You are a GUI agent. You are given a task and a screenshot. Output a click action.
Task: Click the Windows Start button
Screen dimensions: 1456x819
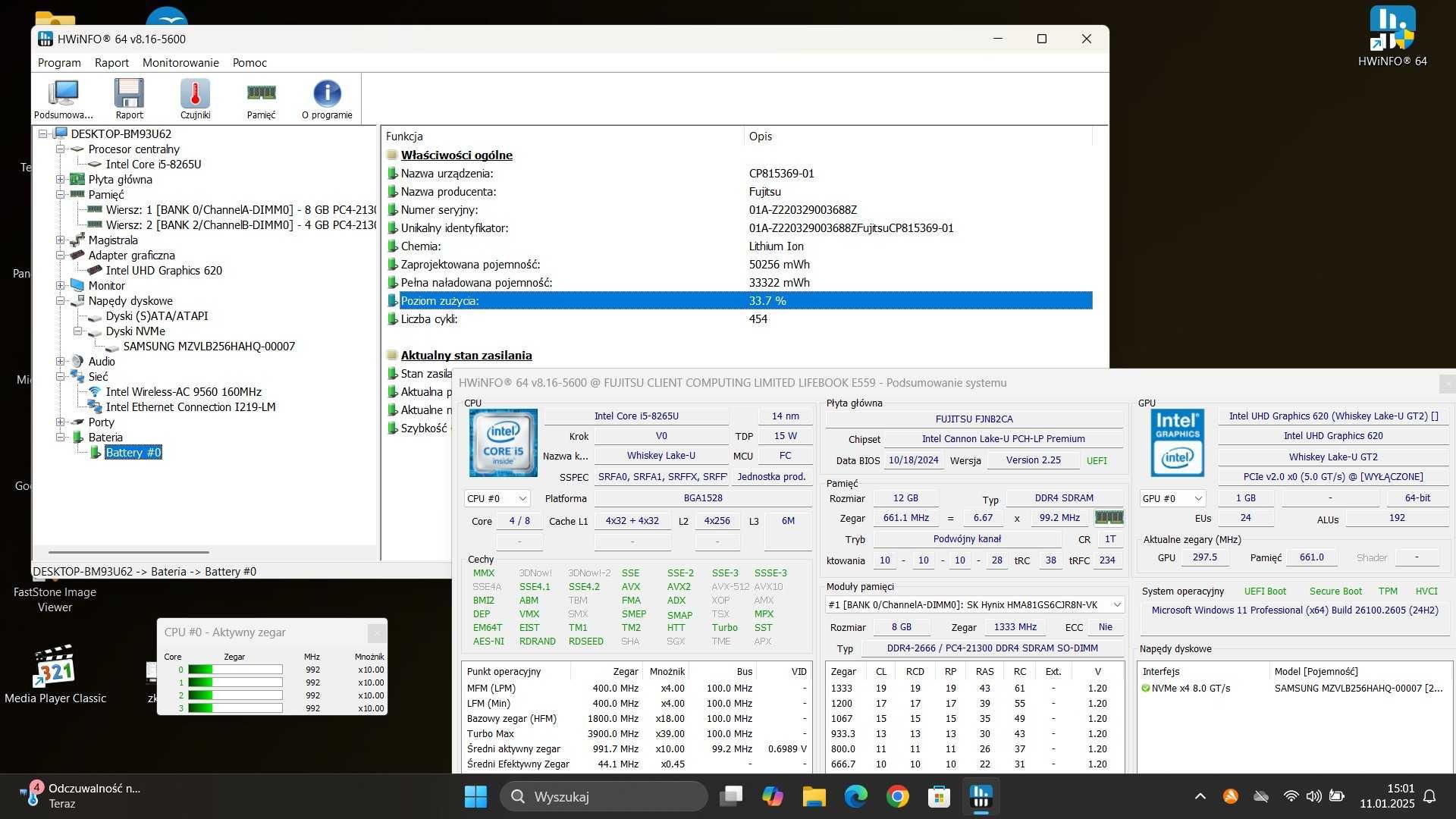click(475, 797)
